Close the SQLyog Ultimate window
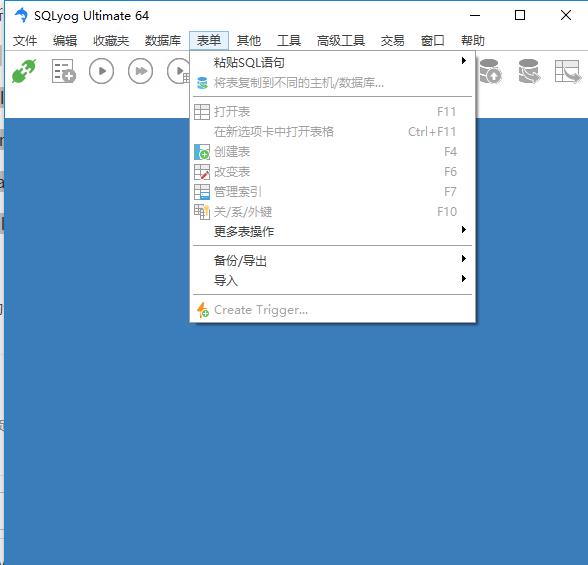The height and width of the screenshot is (565, 588). (x=566, y=15)
